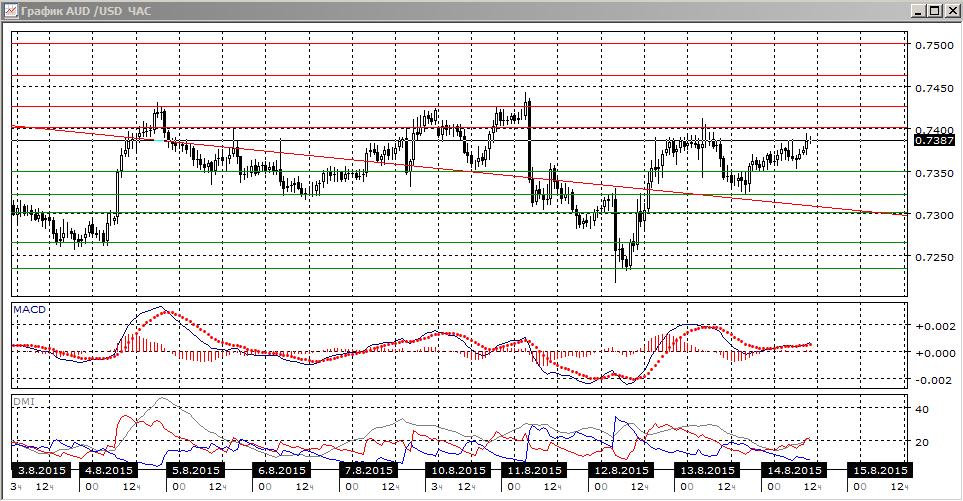The image size is (963, 501).
Task: Select the 3.8.2015 date marker
Action: (42, 470)
